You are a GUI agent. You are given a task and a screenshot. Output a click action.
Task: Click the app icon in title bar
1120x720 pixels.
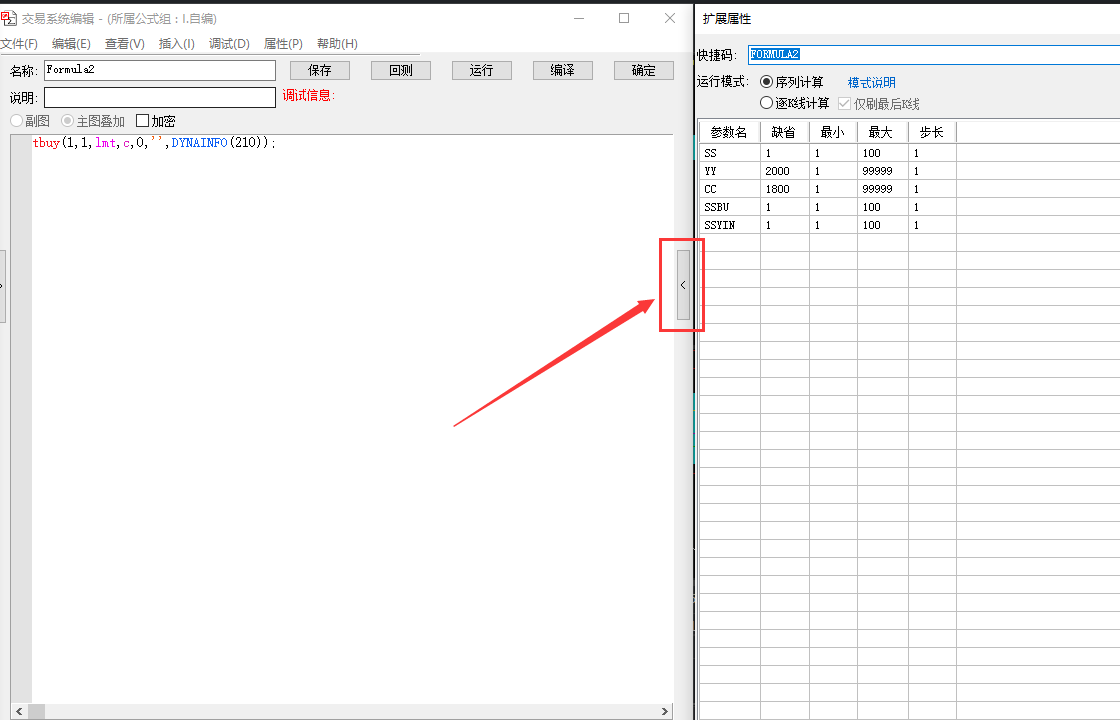pyautogui.click(x=9, y=18)
